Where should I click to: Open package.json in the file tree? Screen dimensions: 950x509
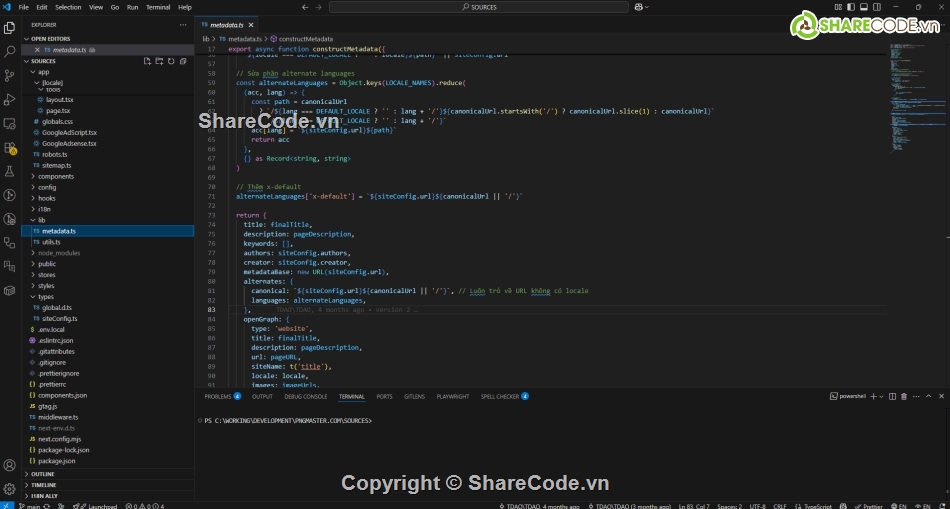[108, 461]
